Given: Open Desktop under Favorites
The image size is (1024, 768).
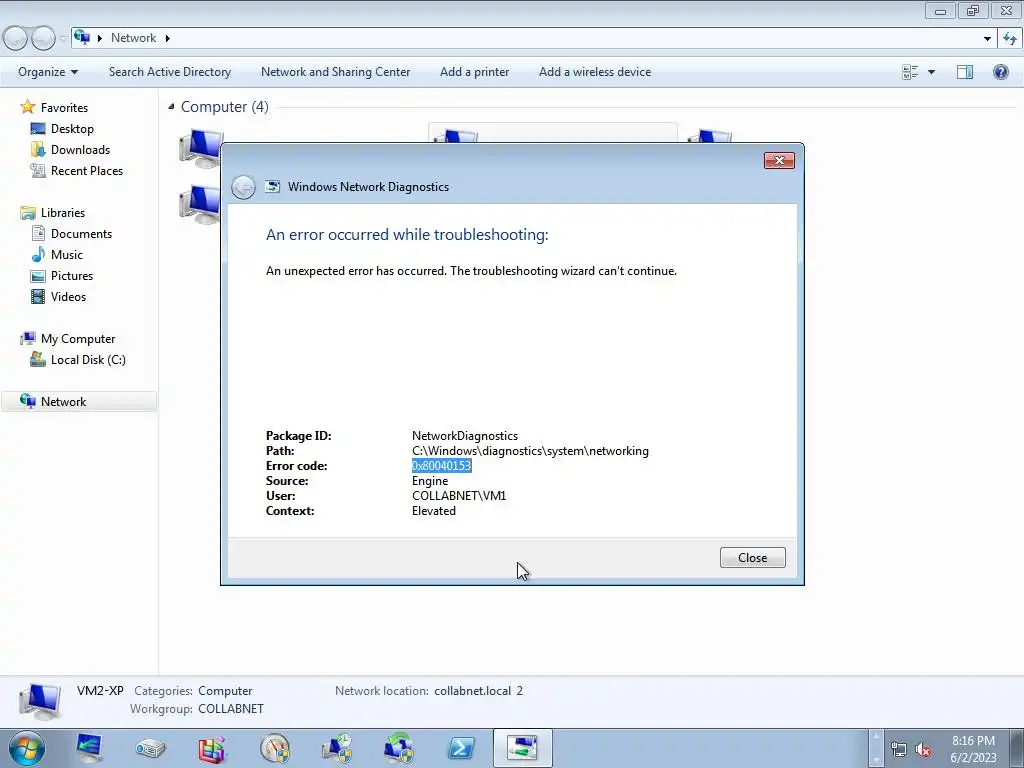Looking at the screenshot, I should (72, 129).
